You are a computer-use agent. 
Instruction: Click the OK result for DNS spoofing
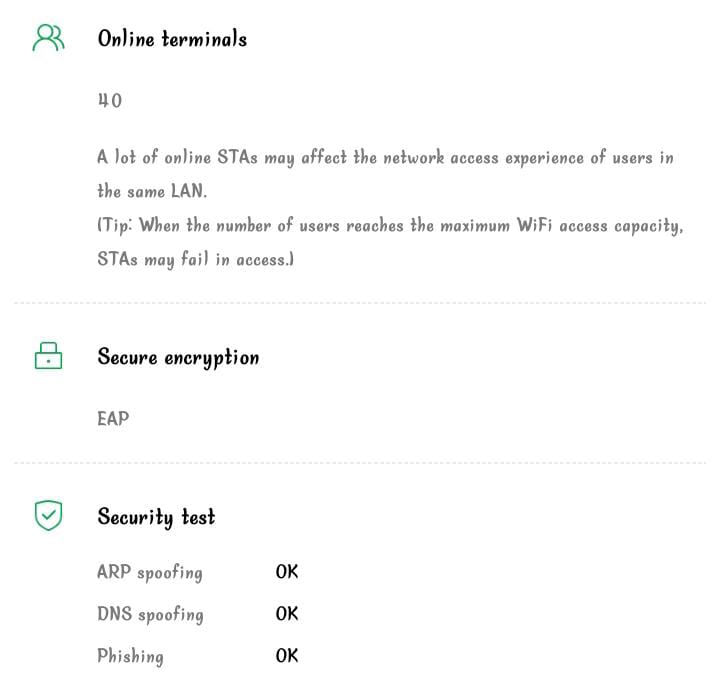click(287, 614)
